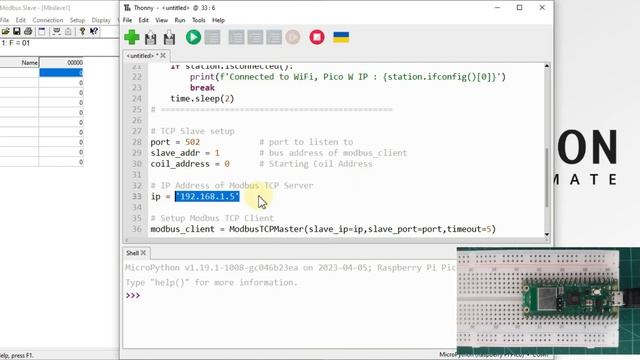Click the Step into debug icon
Screen dimensions: 640x360
point(255,37)
